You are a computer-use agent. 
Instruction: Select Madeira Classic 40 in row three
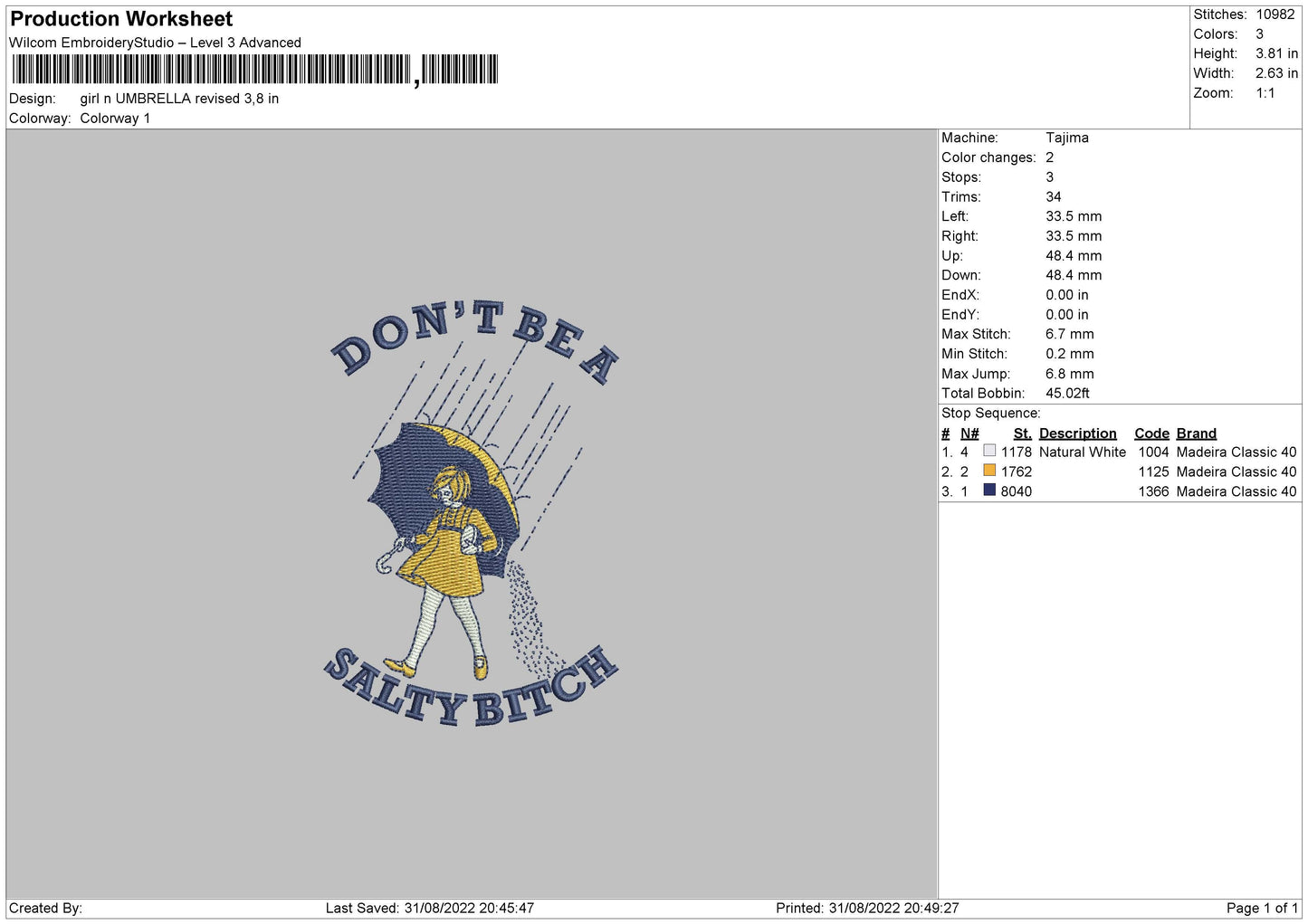1236,491
